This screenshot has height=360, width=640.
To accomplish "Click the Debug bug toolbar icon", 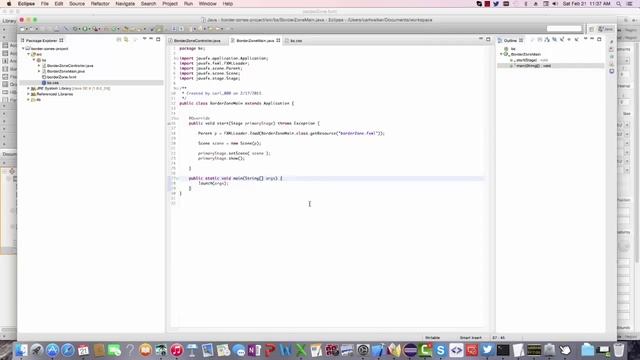I will (75, 29).
